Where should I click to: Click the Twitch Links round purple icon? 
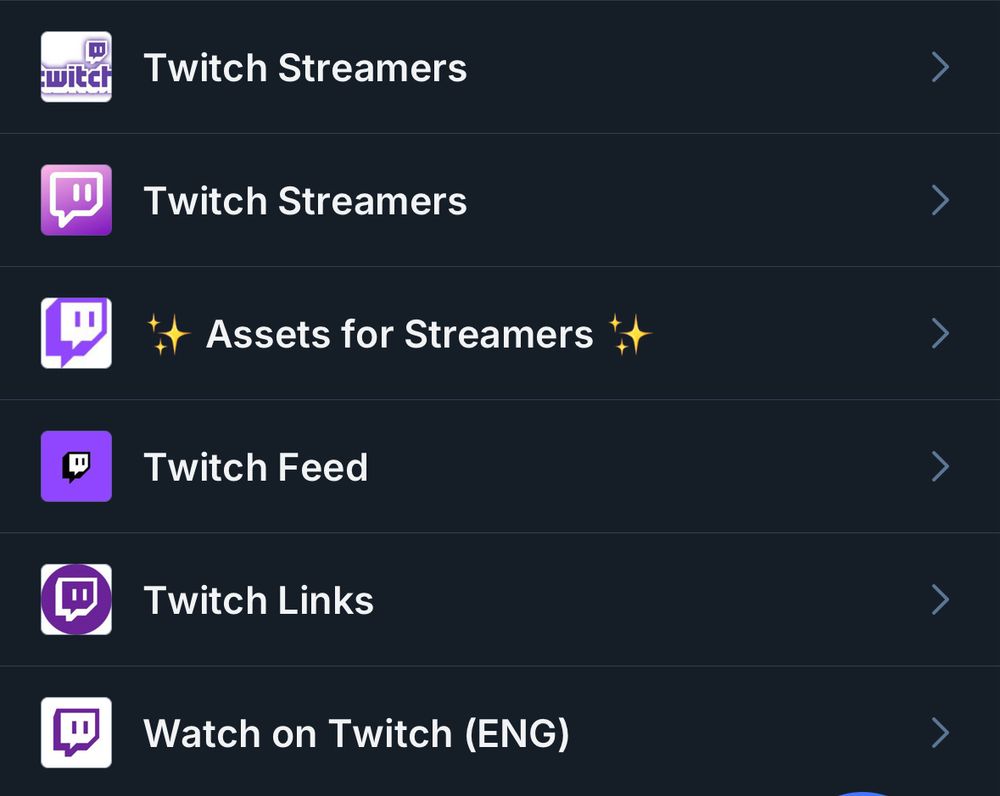(76, 599)
